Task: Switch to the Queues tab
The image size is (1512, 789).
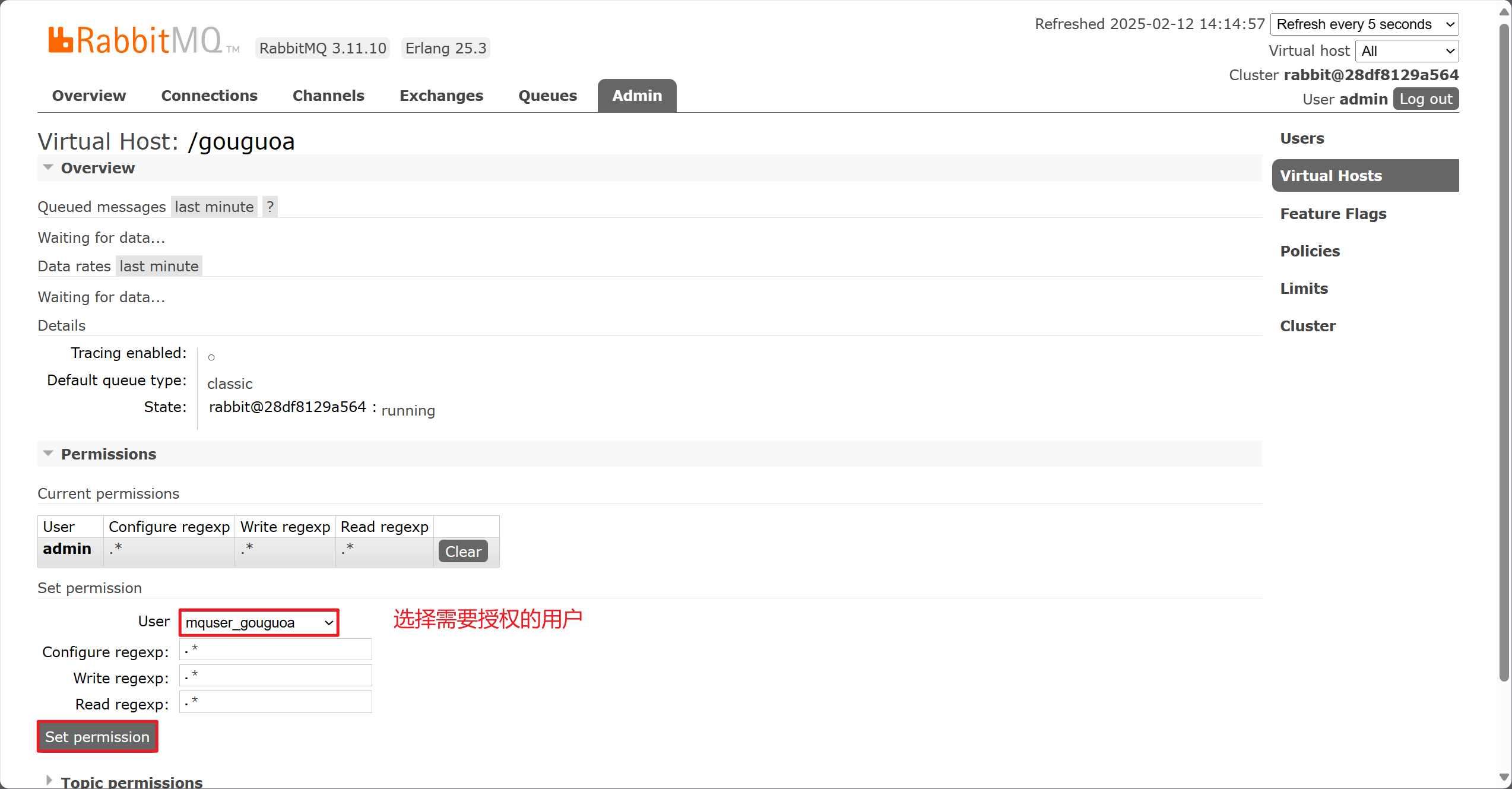Action: (547, 96)
